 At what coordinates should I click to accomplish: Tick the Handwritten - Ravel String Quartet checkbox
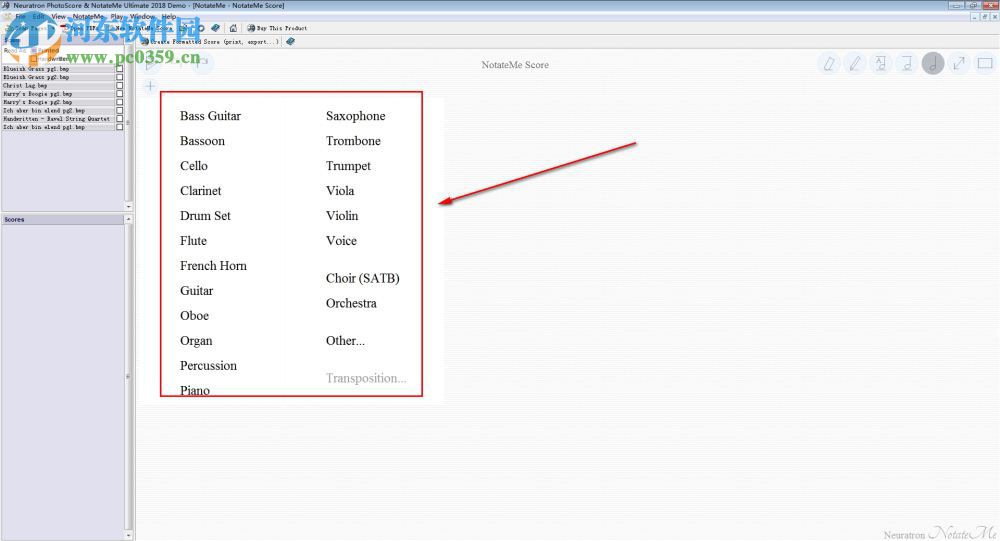(x=119, y=119)
